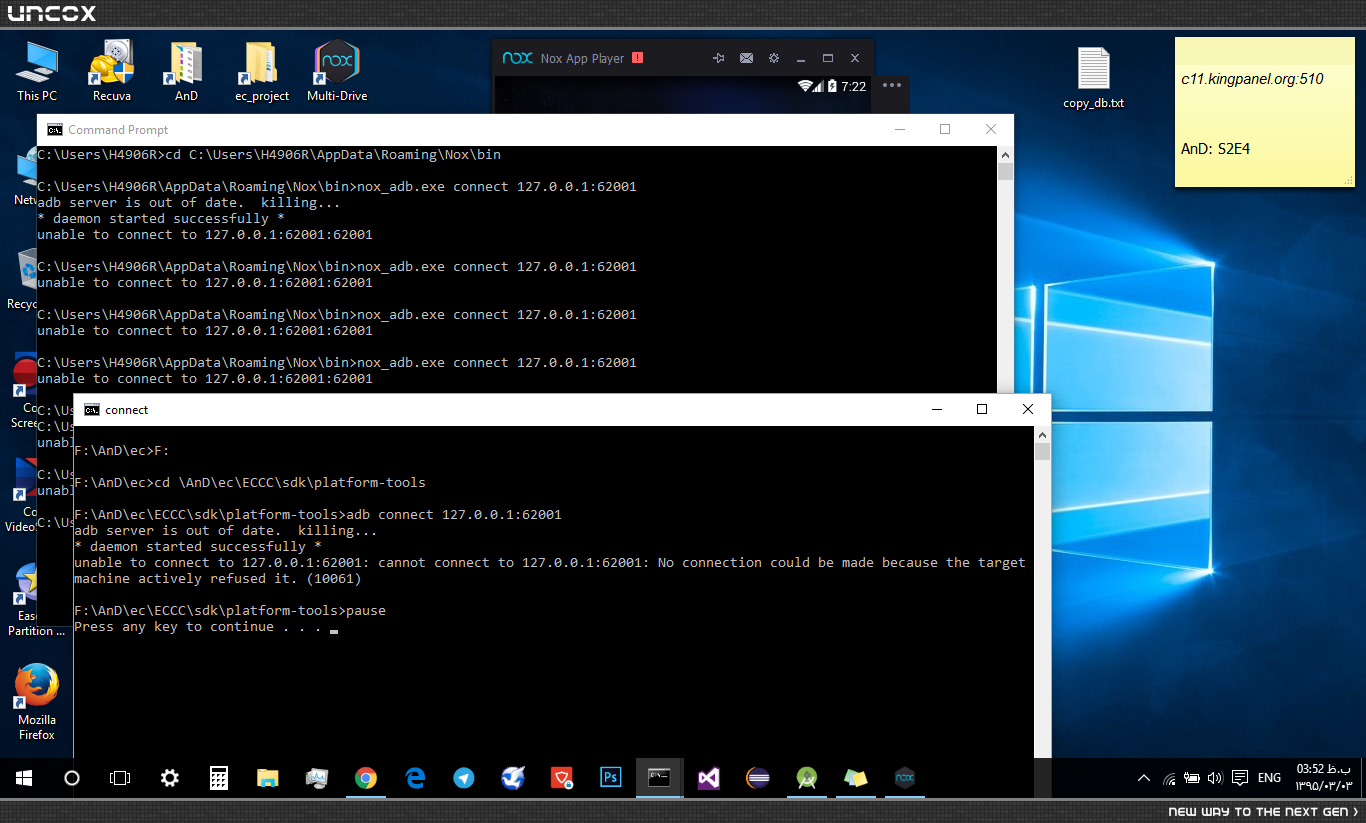Switch to Google Chrome on the taskbar
Screen dimensions: 1366x823
point(366,778)
